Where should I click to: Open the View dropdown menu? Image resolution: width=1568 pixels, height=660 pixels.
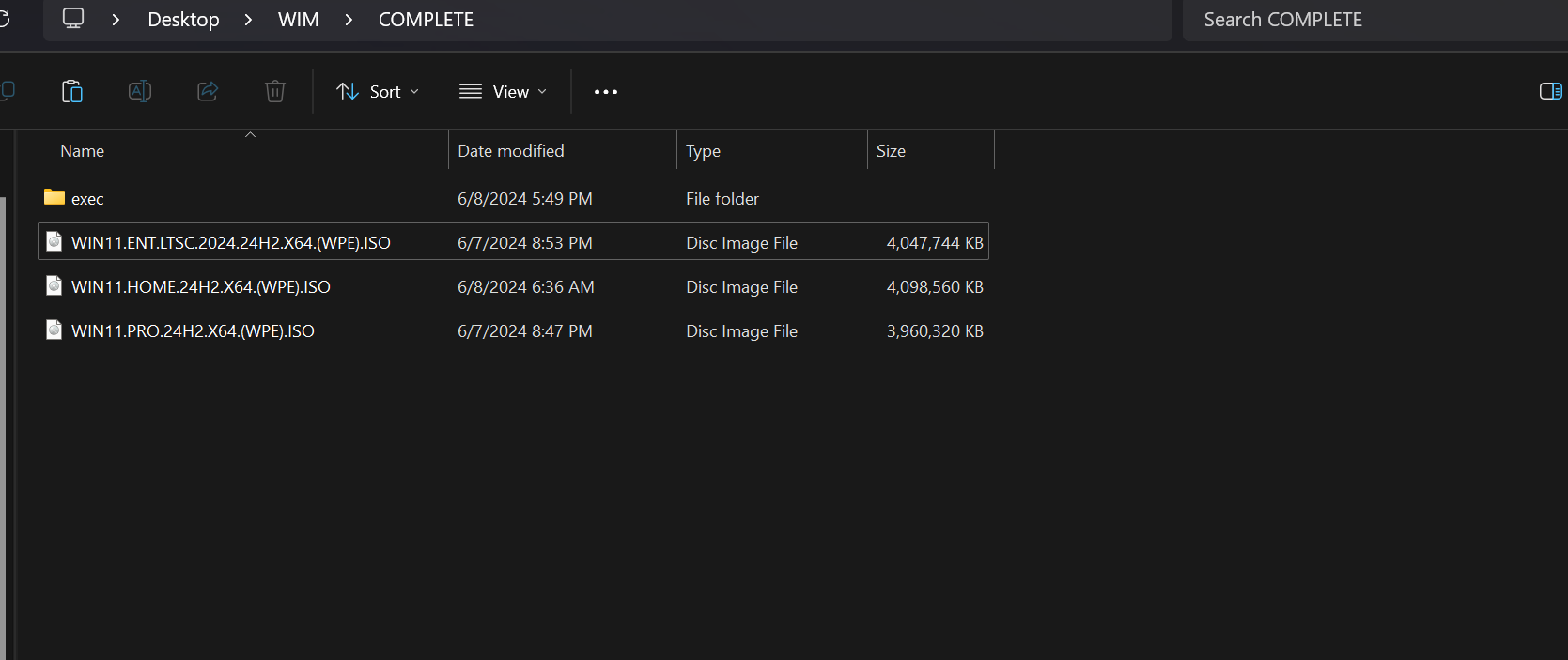(503, 91)
